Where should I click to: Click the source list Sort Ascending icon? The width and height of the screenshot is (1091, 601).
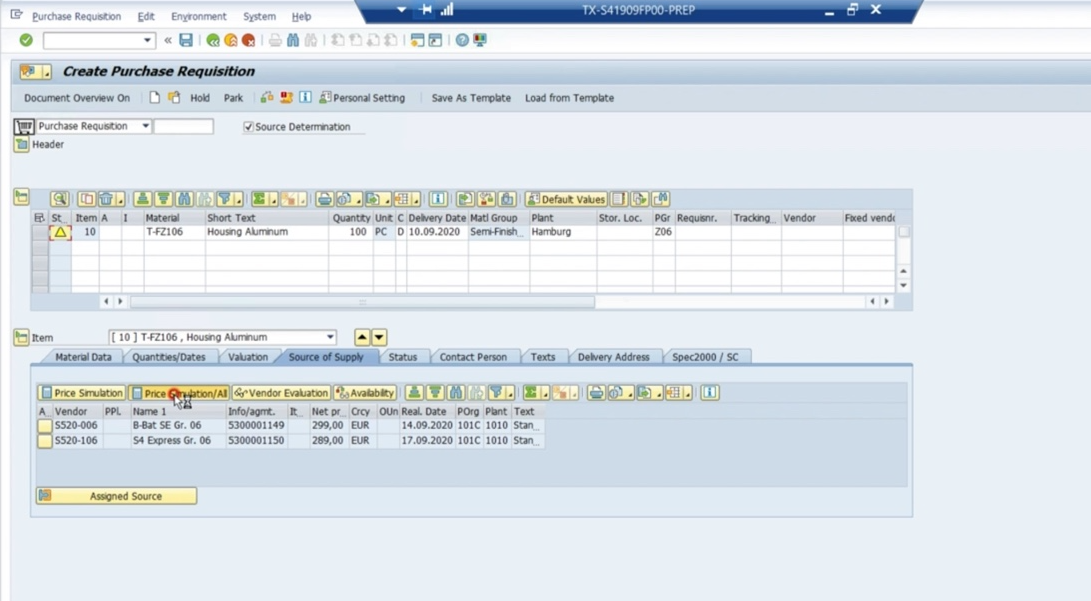414,392
